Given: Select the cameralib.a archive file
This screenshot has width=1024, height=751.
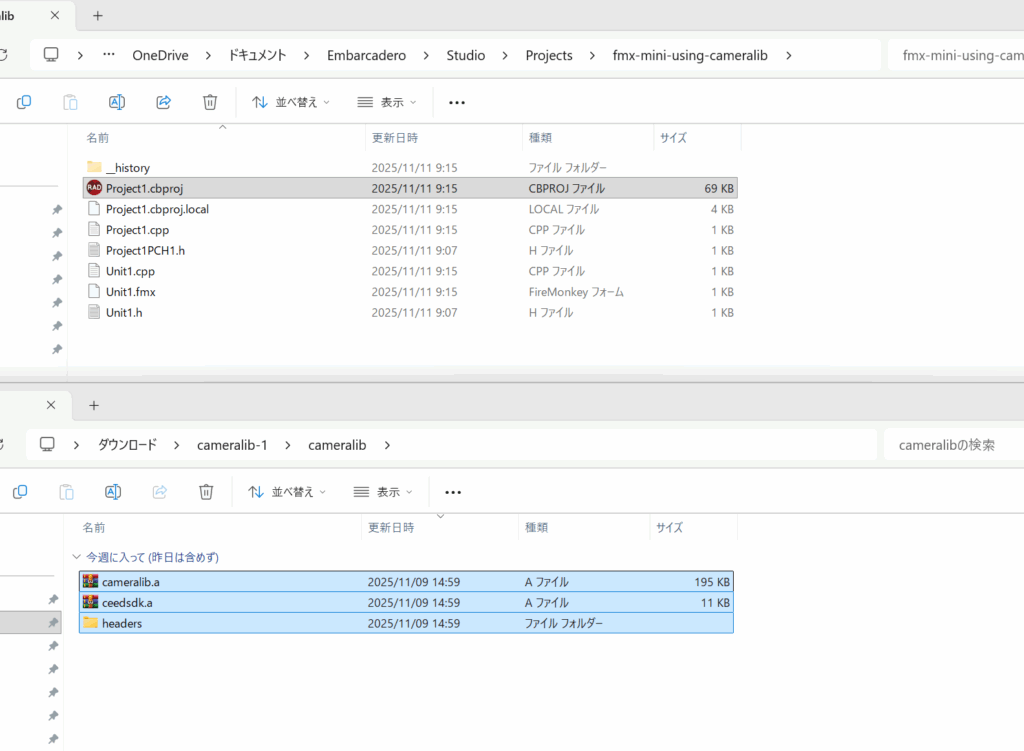Looking at the screenshot, I should [131, 582].
